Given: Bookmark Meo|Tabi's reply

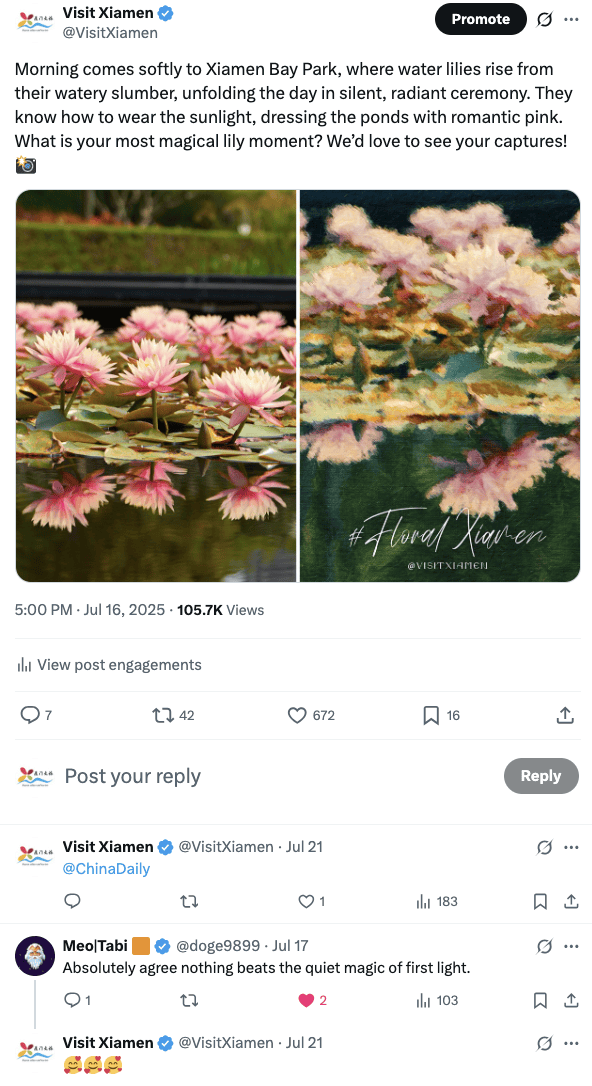Looking at the screenshot, I should (x=540, y=1000).
